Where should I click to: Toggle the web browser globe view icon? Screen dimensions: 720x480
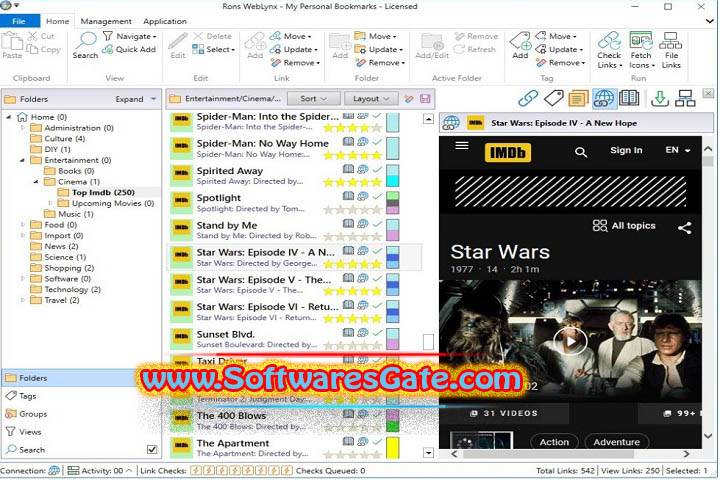pos(603,98)
